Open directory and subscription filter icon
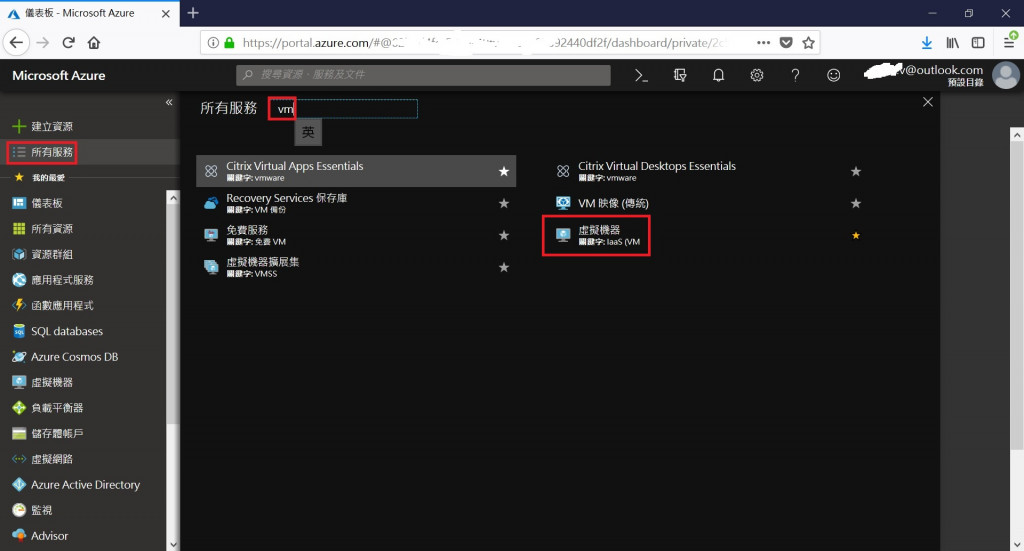This screenshot has width=1024, height=551. (x=680, y=76)
